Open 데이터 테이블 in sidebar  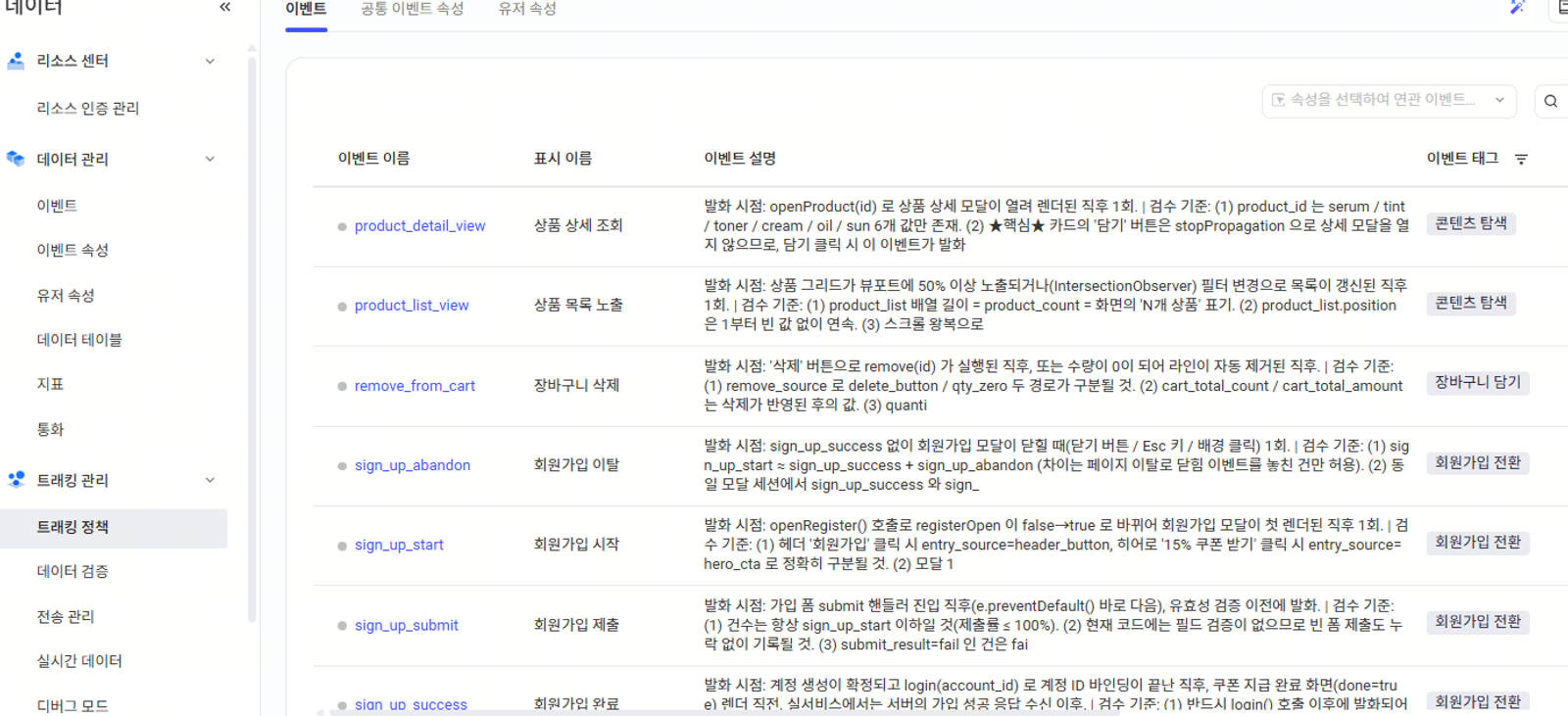pyautogui.click(x=79, y=339)
